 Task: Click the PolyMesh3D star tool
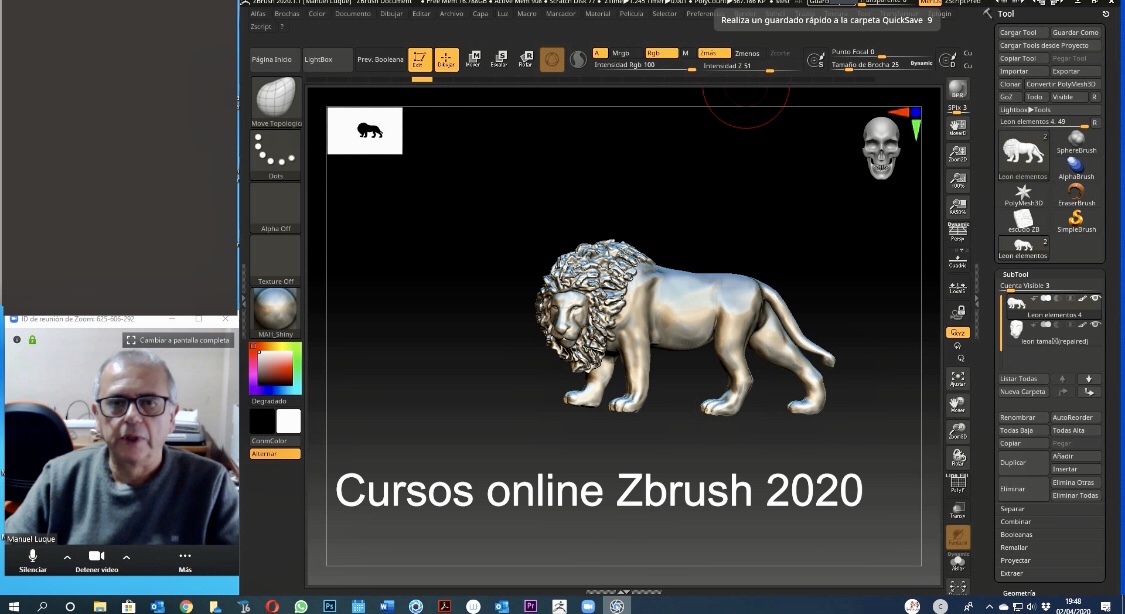tap(1023, 192)
